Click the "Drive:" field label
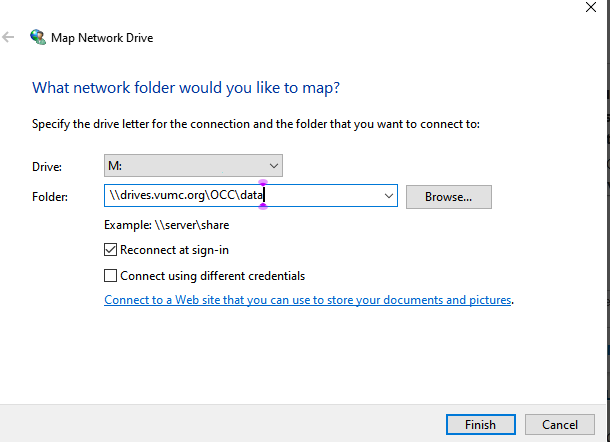This screenshot has width=610, height=442. coord(47,166)
